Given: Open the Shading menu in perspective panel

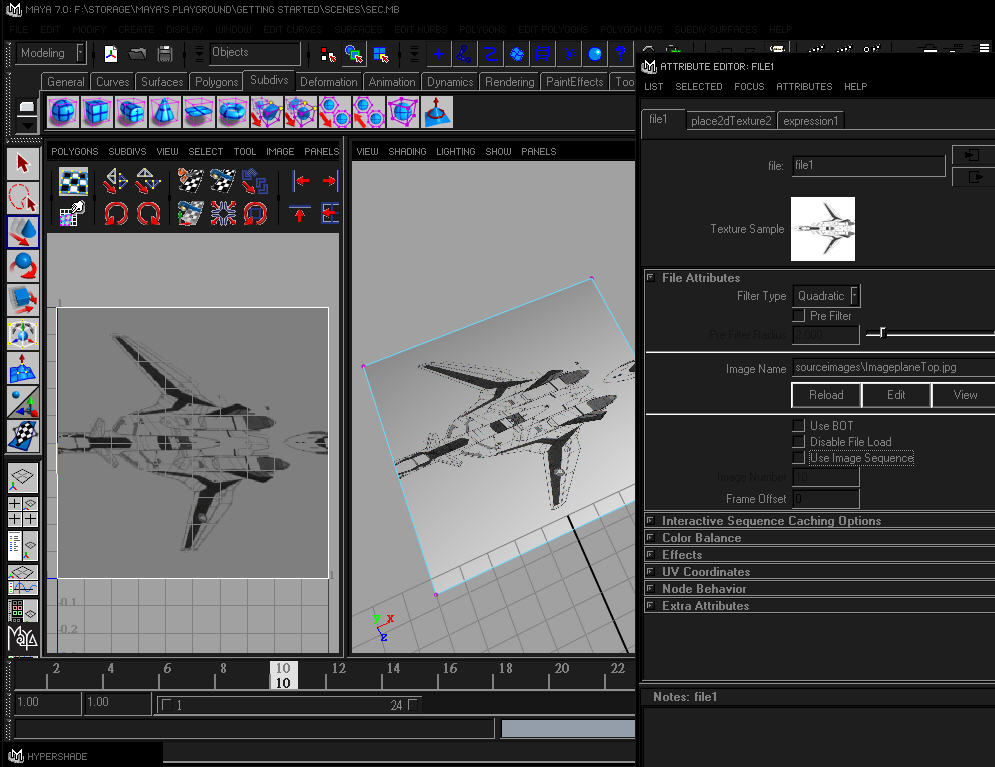Looking at the screenshot, I should [407, 152].
